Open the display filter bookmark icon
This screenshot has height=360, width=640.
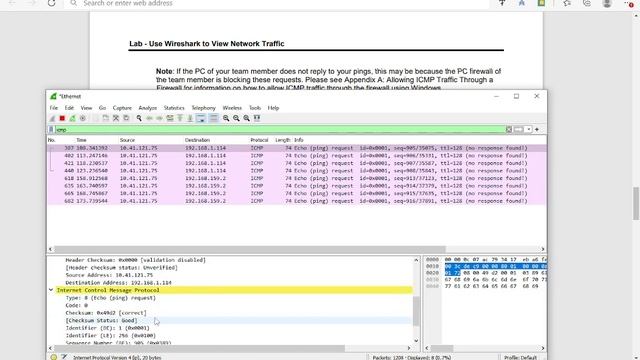click(51, 129)
